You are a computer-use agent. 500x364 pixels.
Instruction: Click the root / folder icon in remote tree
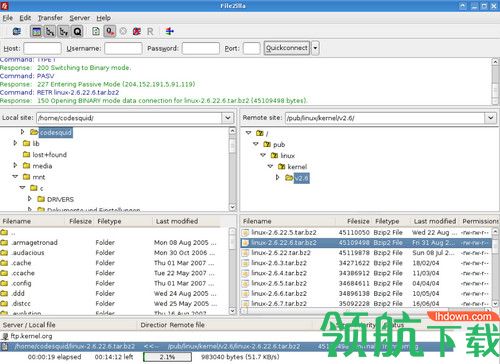(x=260, y=133)
